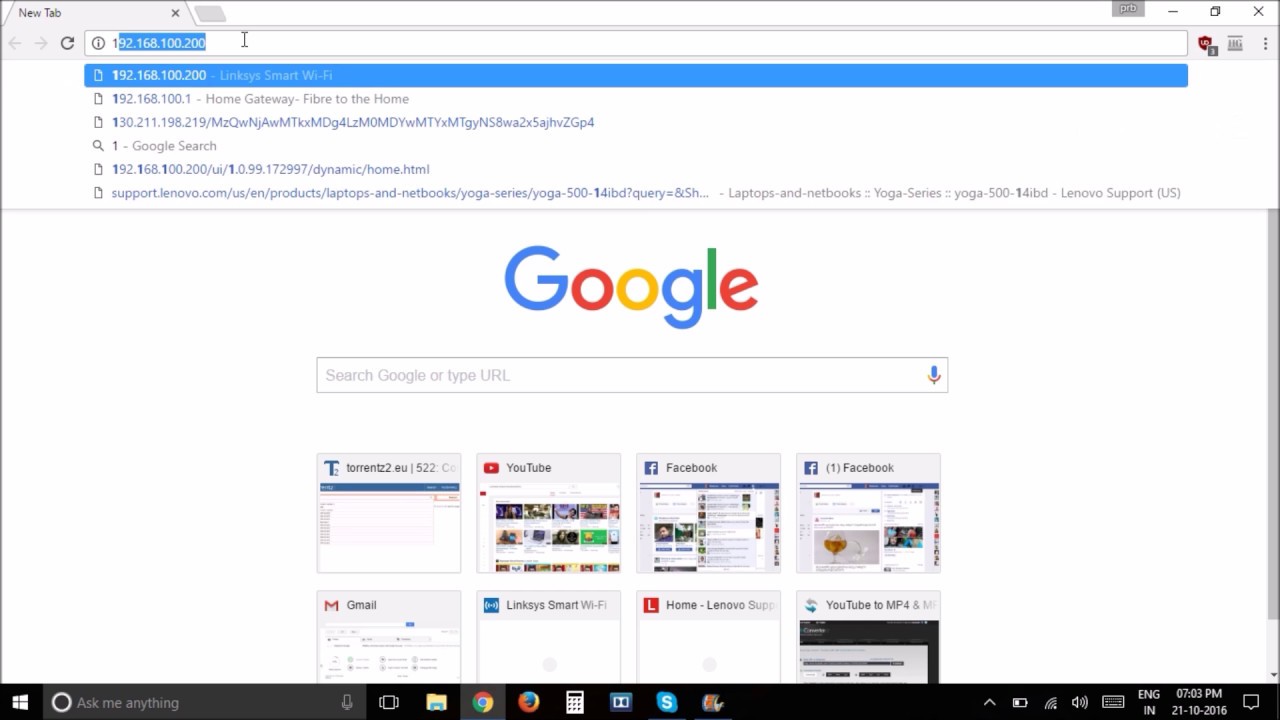1280x720 pixels.
Task: Select the support.lenovo.com yoga-500 suggestion
Action: pos(636,193)
